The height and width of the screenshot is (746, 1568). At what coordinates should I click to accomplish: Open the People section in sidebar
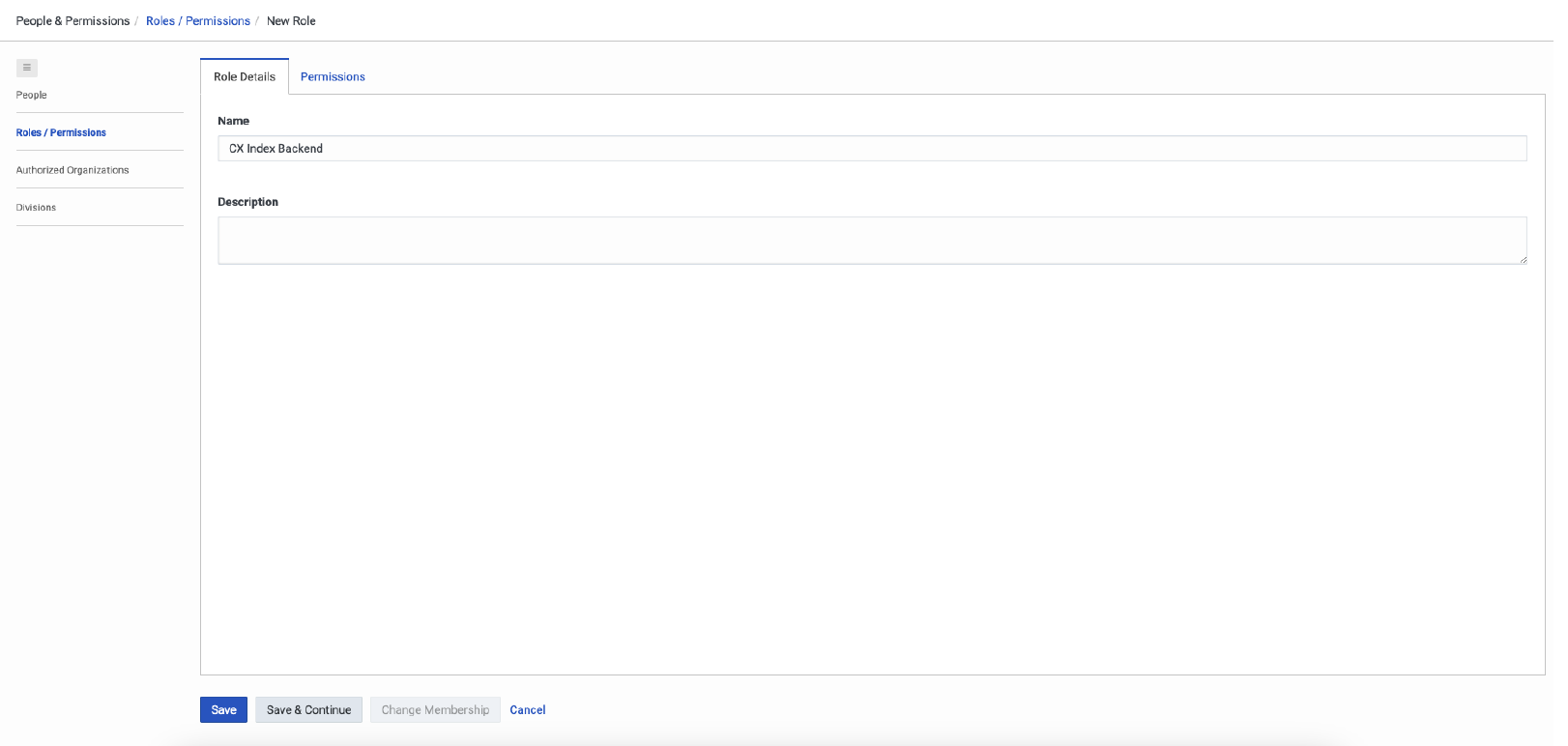pyautogui.click(x=31, y=95)
